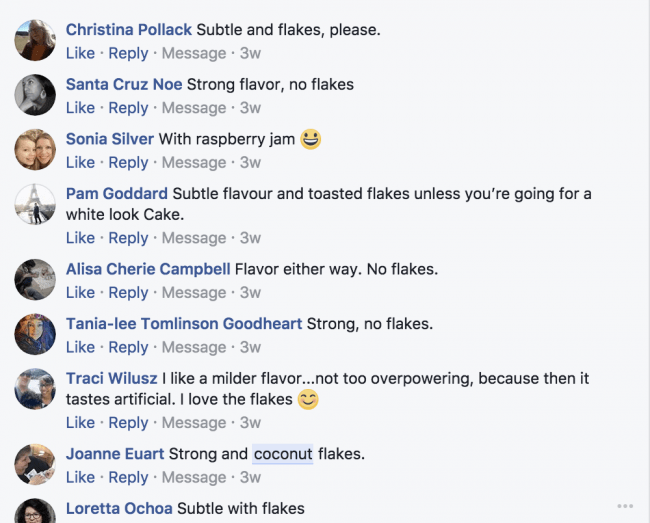Like Joanne Euart's comment
This screenshot has height=523, width=650.
tap(80, 477)
